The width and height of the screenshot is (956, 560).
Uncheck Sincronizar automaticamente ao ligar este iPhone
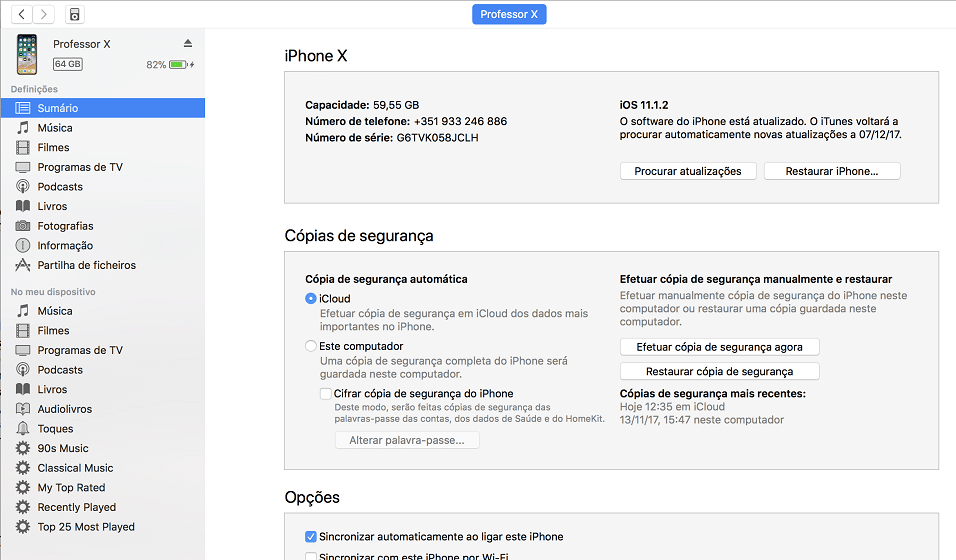(310, 536)
